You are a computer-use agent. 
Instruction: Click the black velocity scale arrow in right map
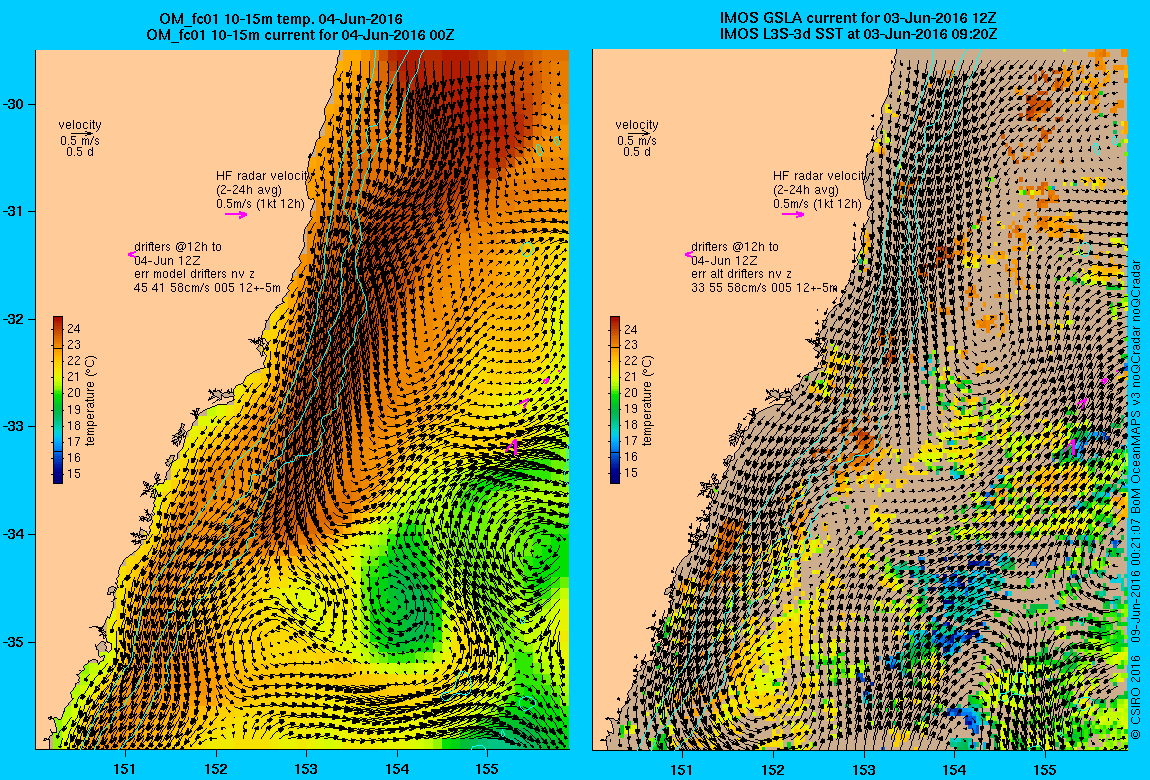point(639,134)
